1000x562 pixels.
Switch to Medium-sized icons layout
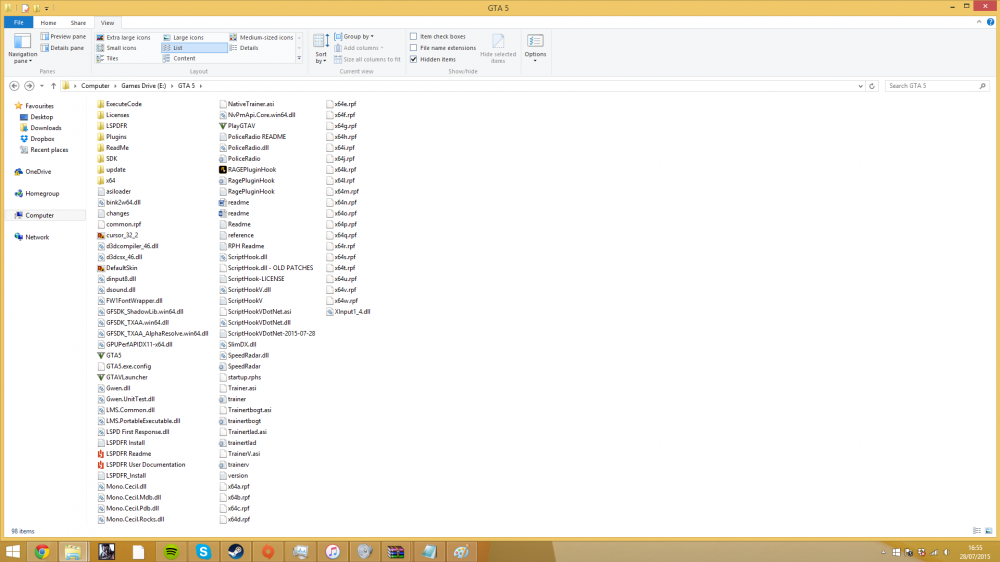point(261,38)
